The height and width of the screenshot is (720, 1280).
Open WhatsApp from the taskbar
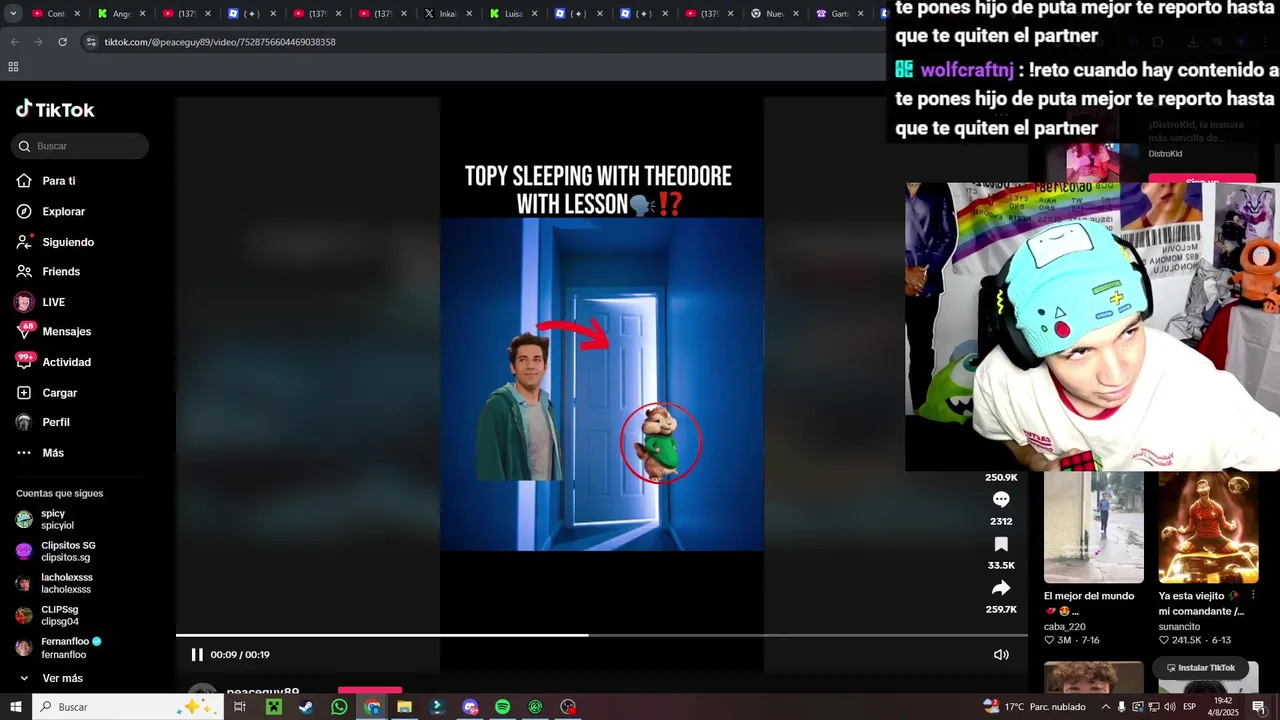tap(339, 707)
